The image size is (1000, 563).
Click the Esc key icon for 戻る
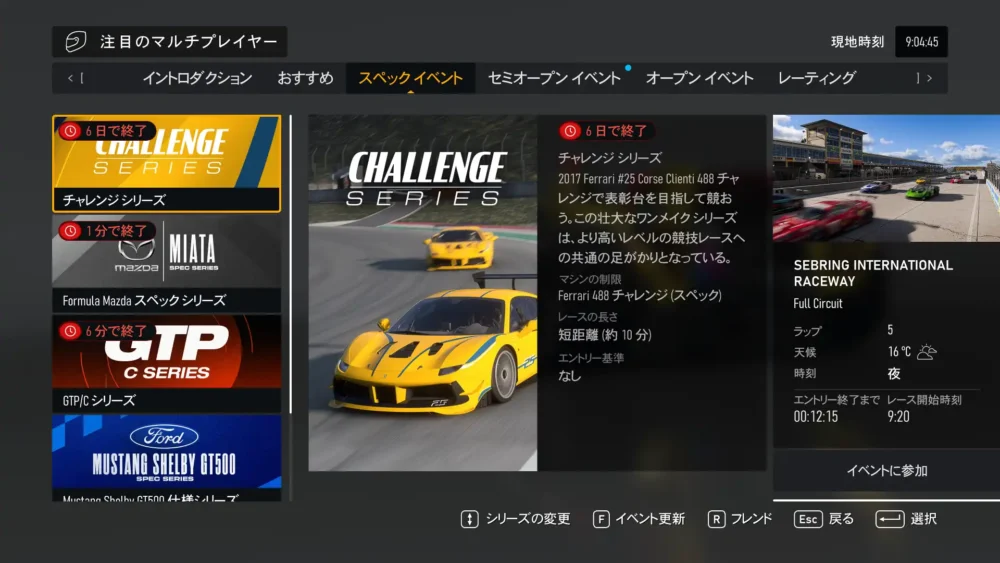coord(808,519)
